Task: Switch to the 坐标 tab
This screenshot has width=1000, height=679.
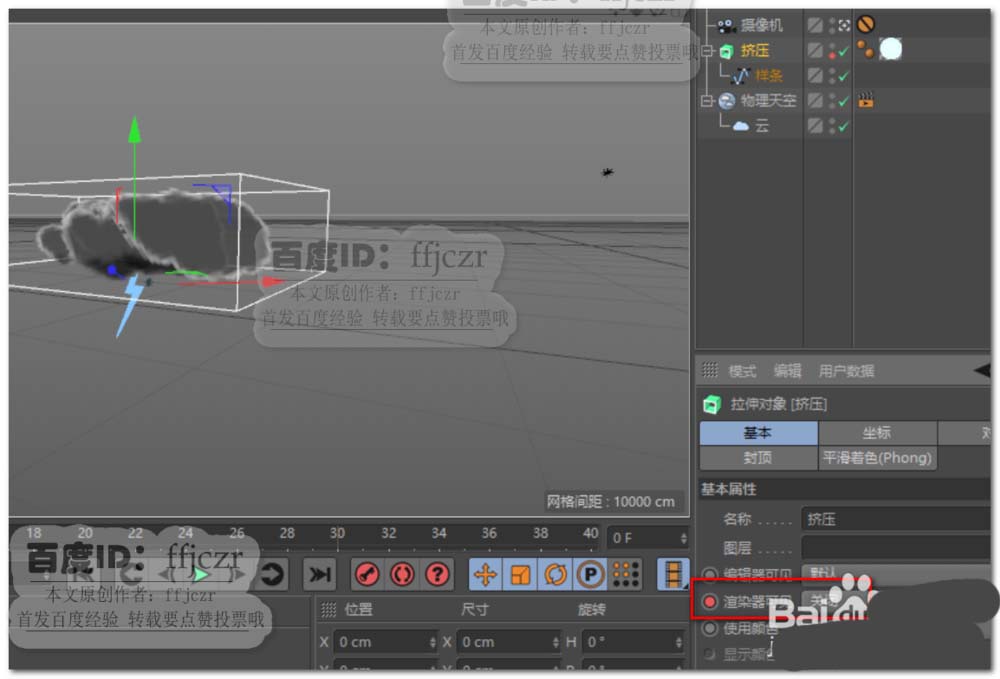Action: [x=878, y=433]
